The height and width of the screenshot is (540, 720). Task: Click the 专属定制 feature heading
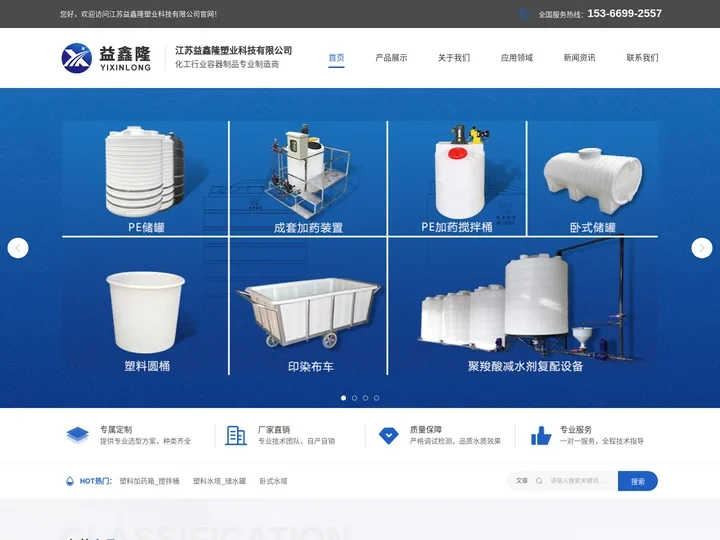(116, 430)
